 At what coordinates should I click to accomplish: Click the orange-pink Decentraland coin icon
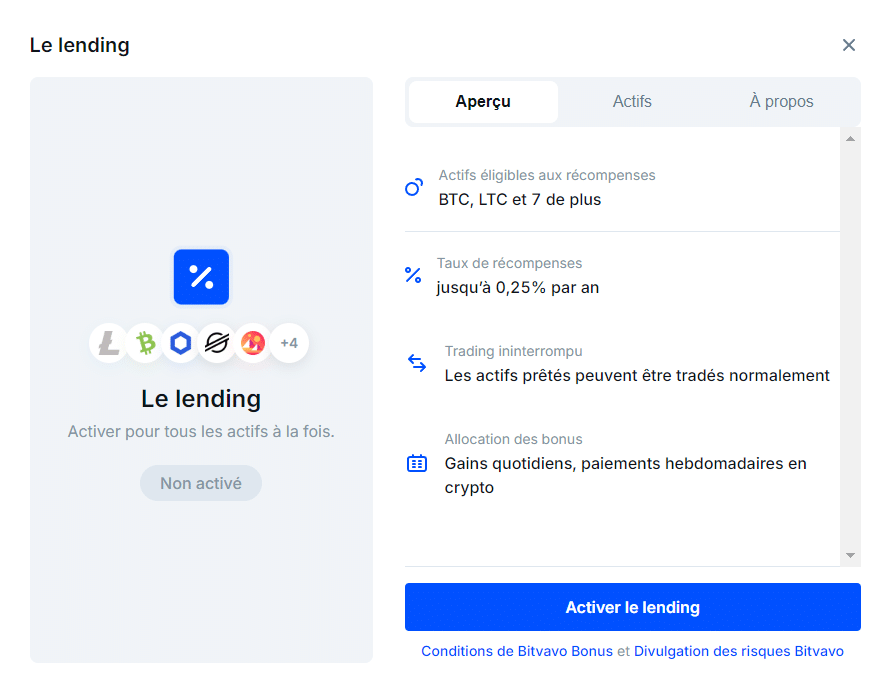253,343
